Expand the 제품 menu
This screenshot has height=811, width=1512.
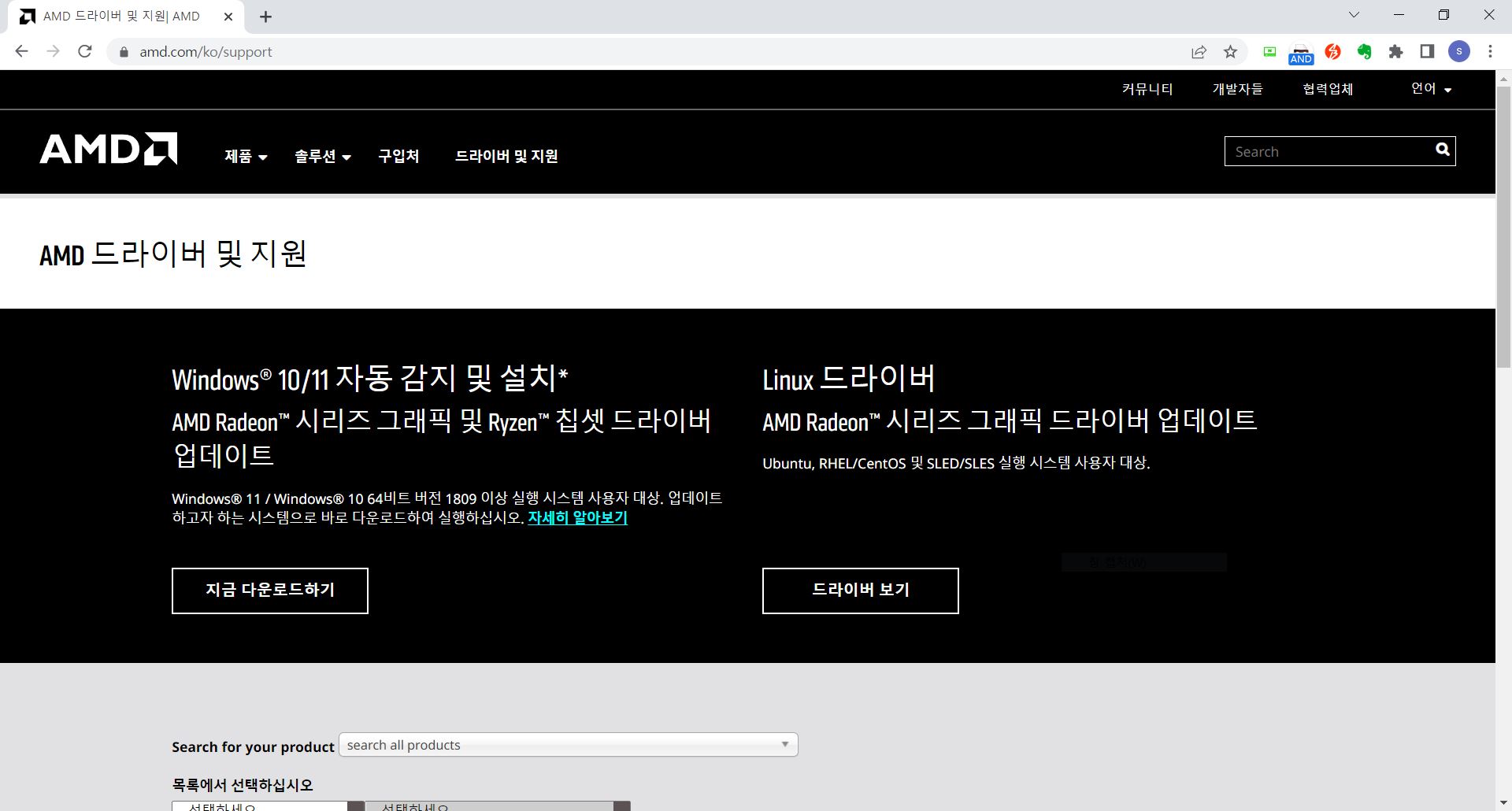(x=246, y=156)
